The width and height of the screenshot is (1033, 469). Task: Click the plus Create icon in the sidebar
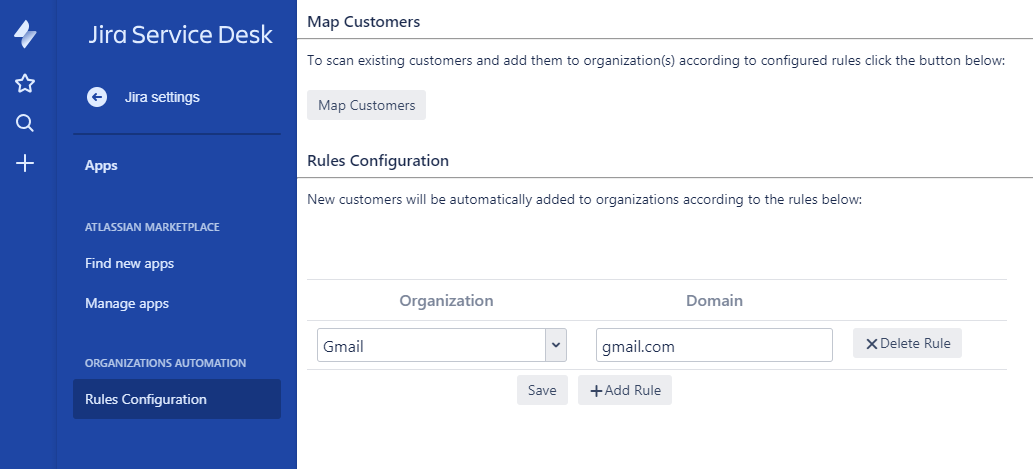pyautogui.click(x=26, y=163)
